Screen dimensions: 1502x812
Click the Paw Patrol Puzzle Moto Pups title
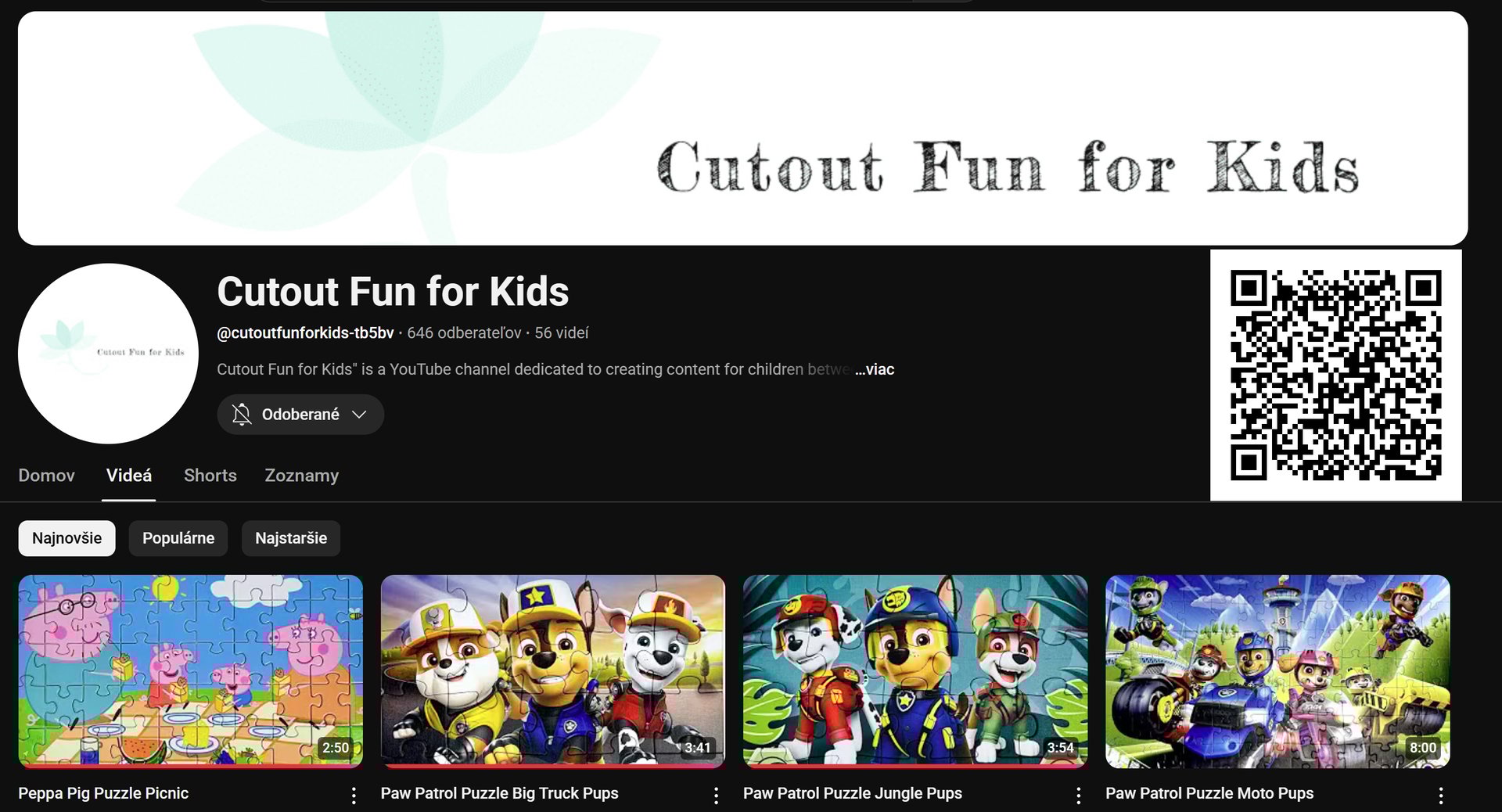[1209, 793]
